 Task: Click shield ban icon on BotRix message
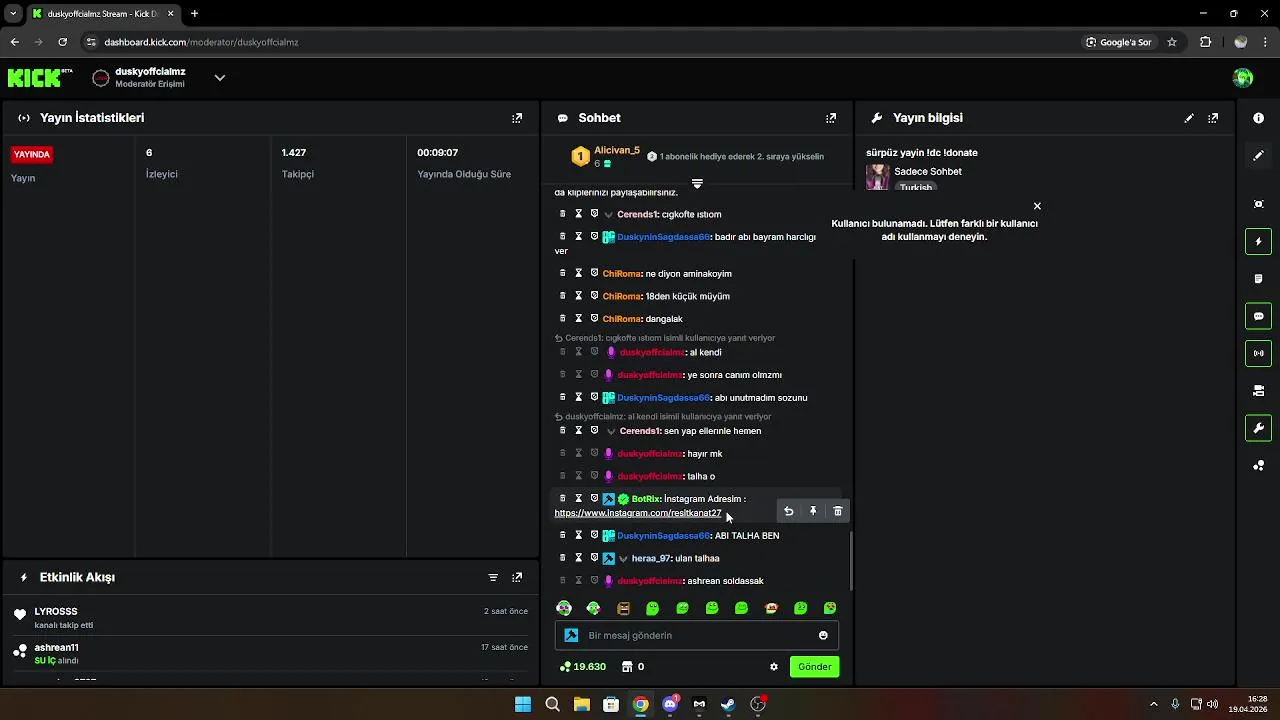click(594, 498)
